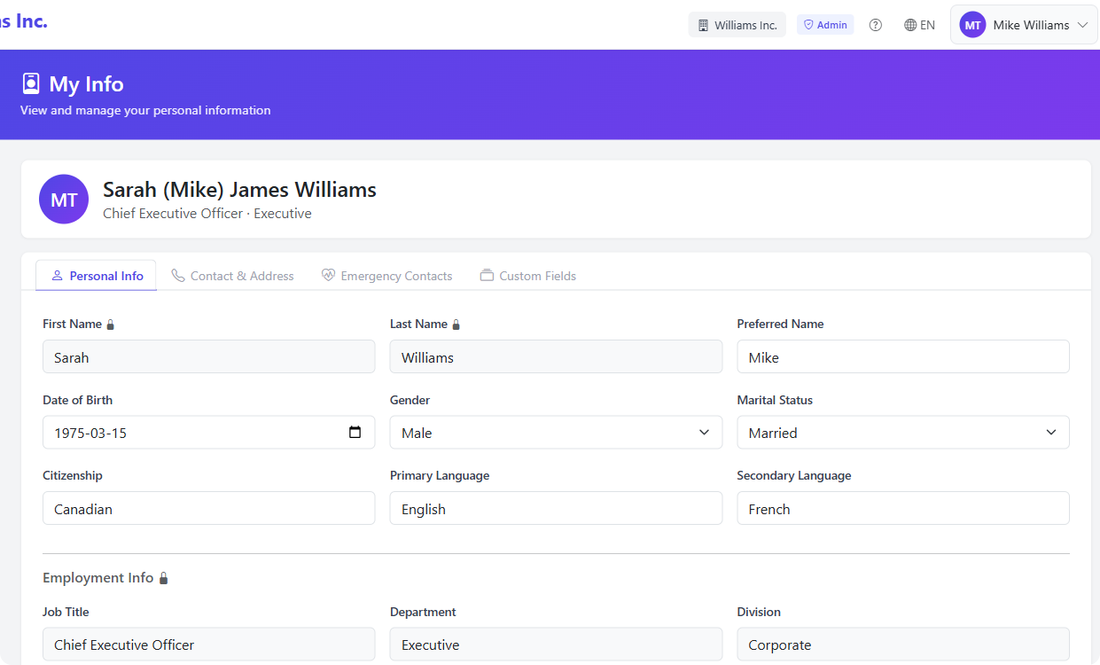The image size is (1100, 665).
Task: Click the MT avatar circle
Action: [63, 199]
